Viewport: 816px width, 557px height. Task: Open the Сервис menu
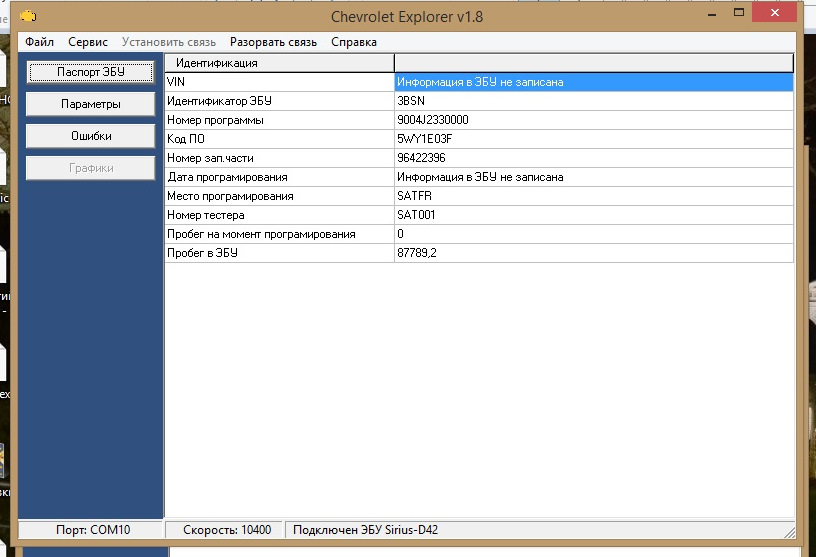click(x=88, y=42)
